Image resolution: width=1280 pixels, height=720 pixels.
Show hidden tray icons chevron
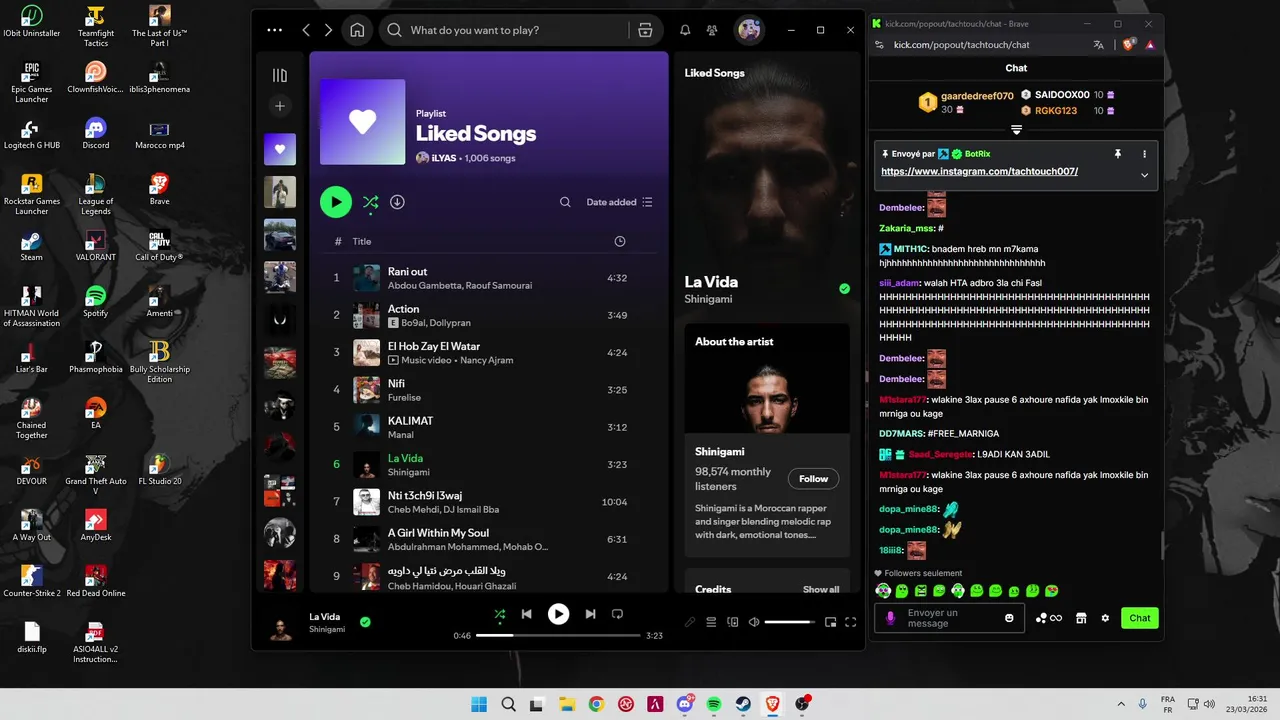pyautogui.click(x=1119, y=704)
